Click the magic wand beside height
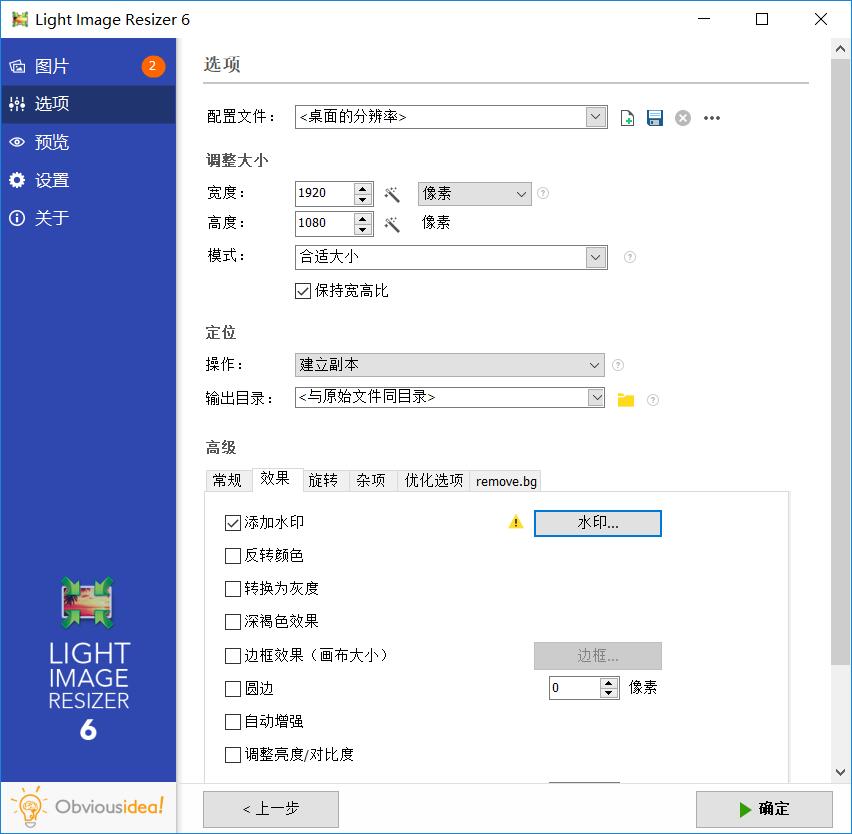852x834 pixels. 393,224
